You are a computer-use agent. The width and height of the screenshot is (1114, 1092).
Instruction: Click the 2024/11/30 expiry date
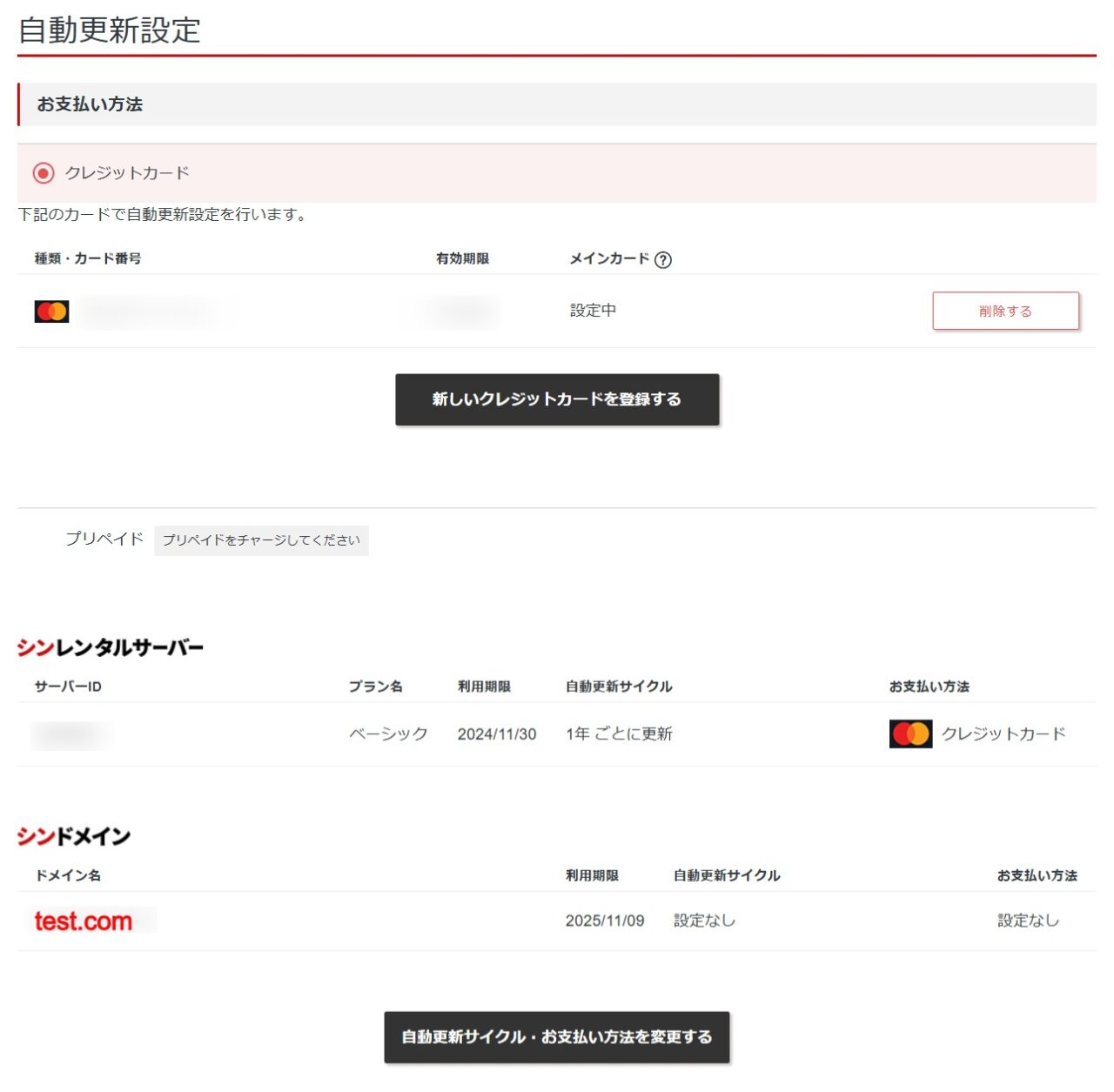coord(497,734)
